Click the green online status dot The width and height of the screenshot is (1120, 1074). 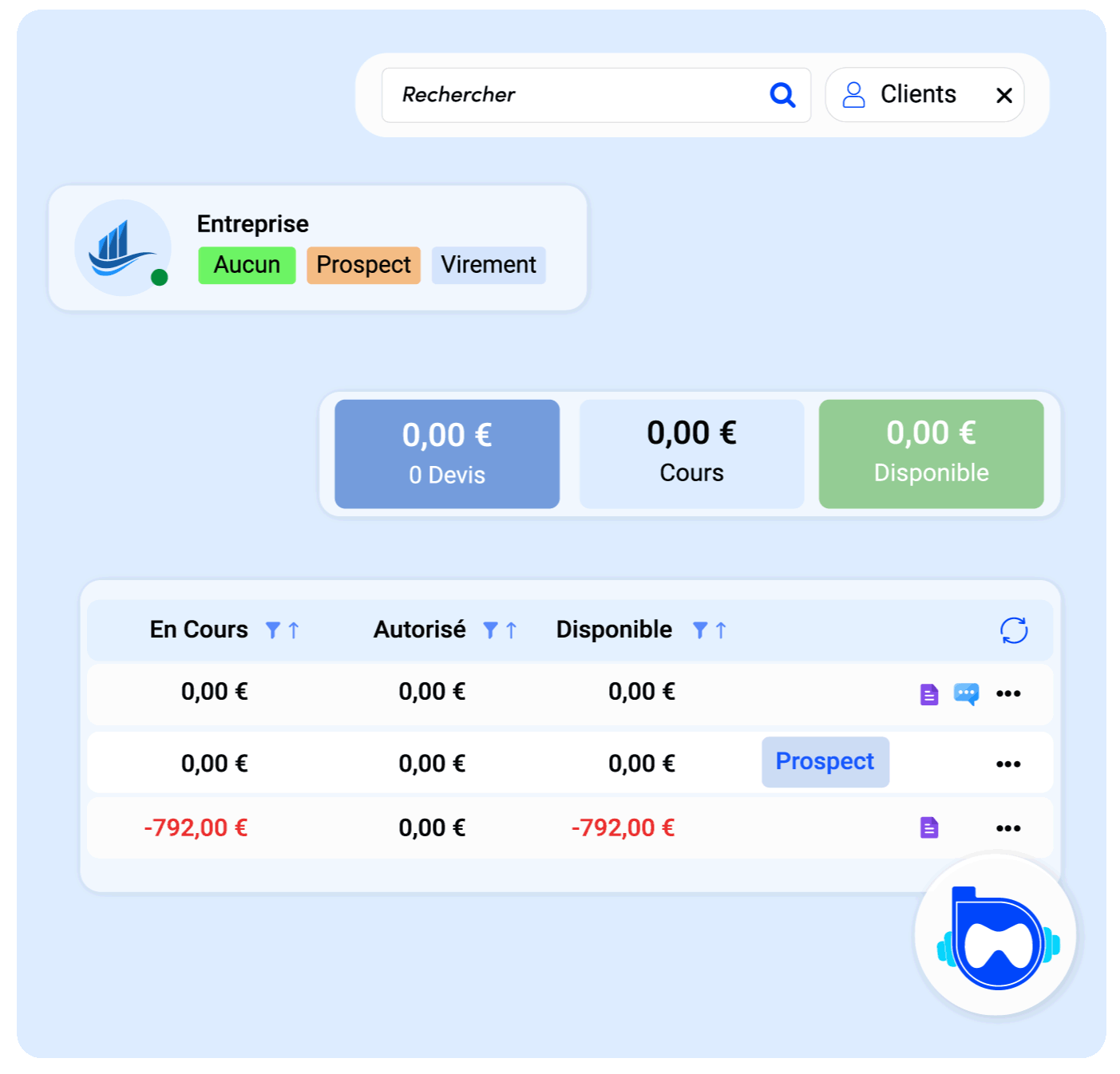tap(160, 277)
